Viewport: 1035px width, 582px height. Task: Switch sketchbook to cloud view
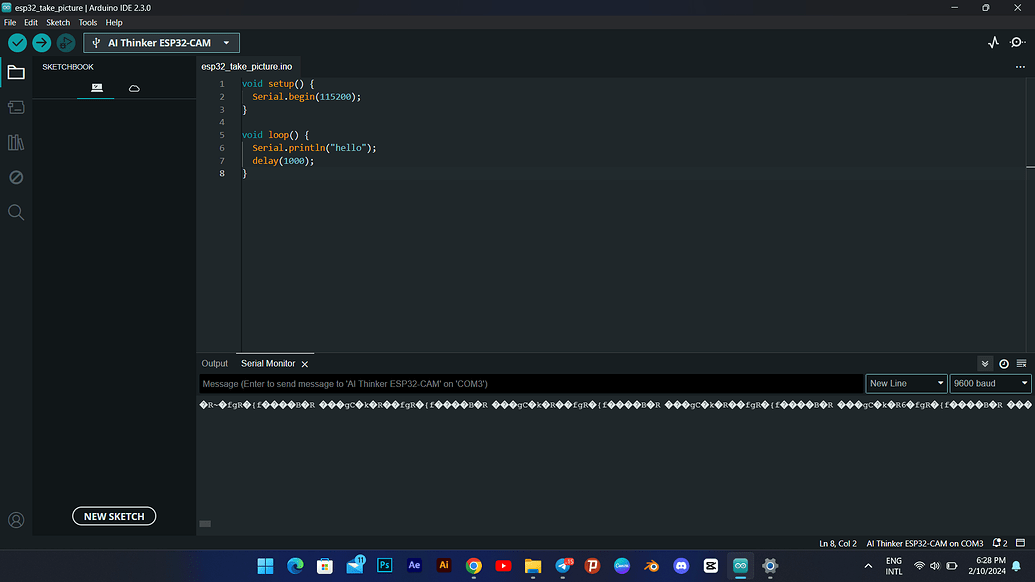pyautogui.click(x=134, y=88)
